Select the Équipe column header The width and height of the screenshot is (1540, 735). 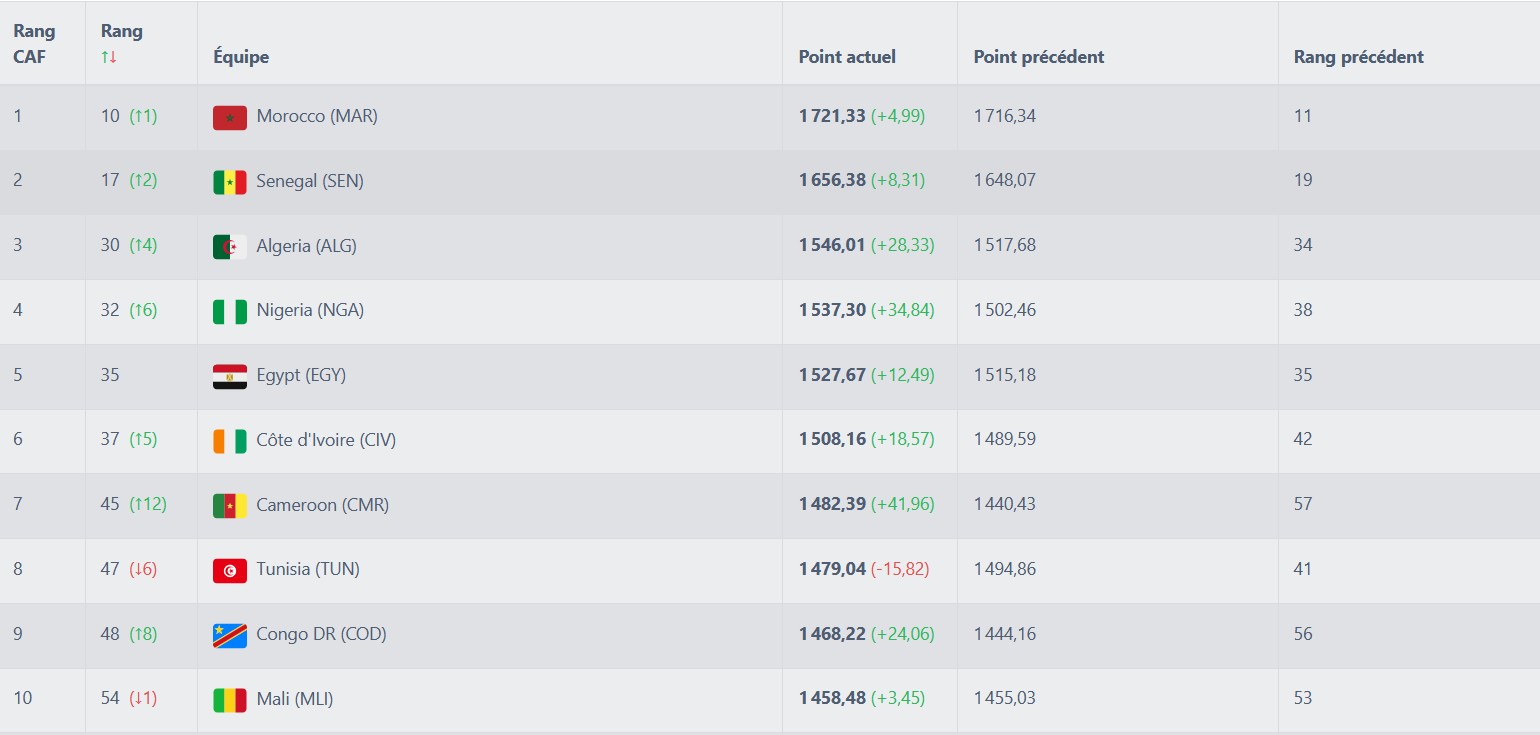(x=241, y=57)
